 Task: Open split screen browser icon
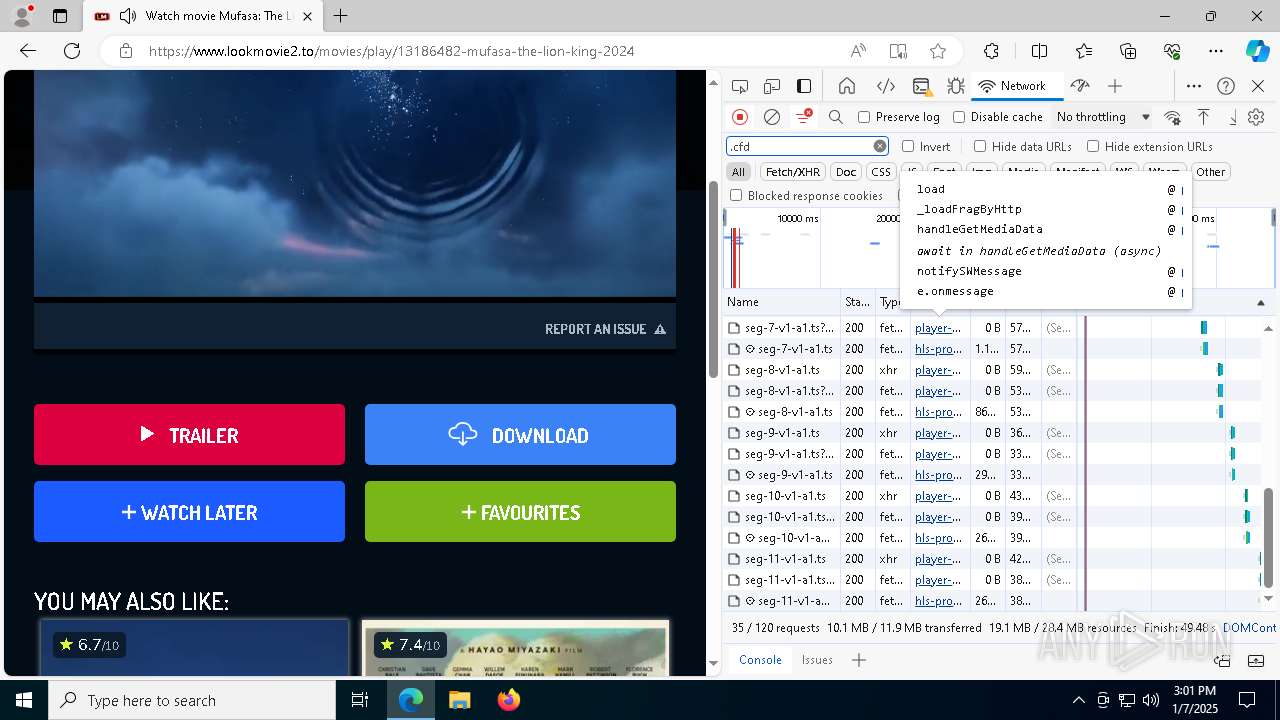click(1039, 51)
